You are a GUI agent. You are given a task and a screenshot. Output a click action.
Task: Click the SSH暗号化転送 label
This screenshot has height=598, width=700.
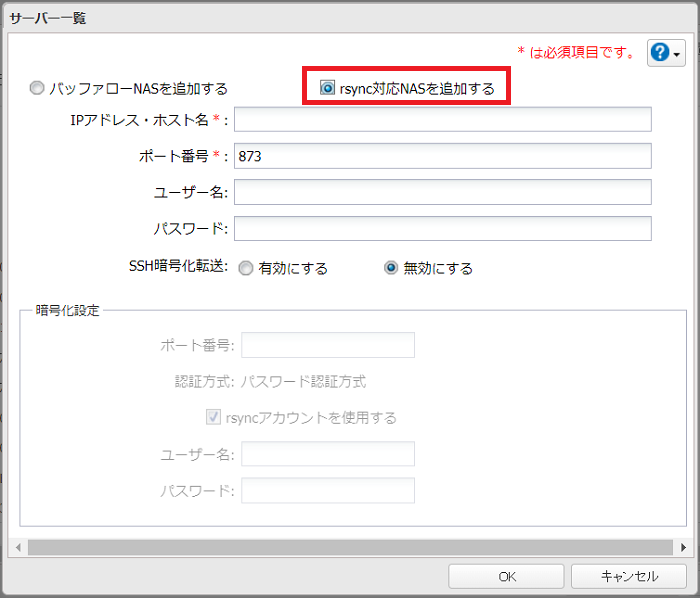[178, 266]
